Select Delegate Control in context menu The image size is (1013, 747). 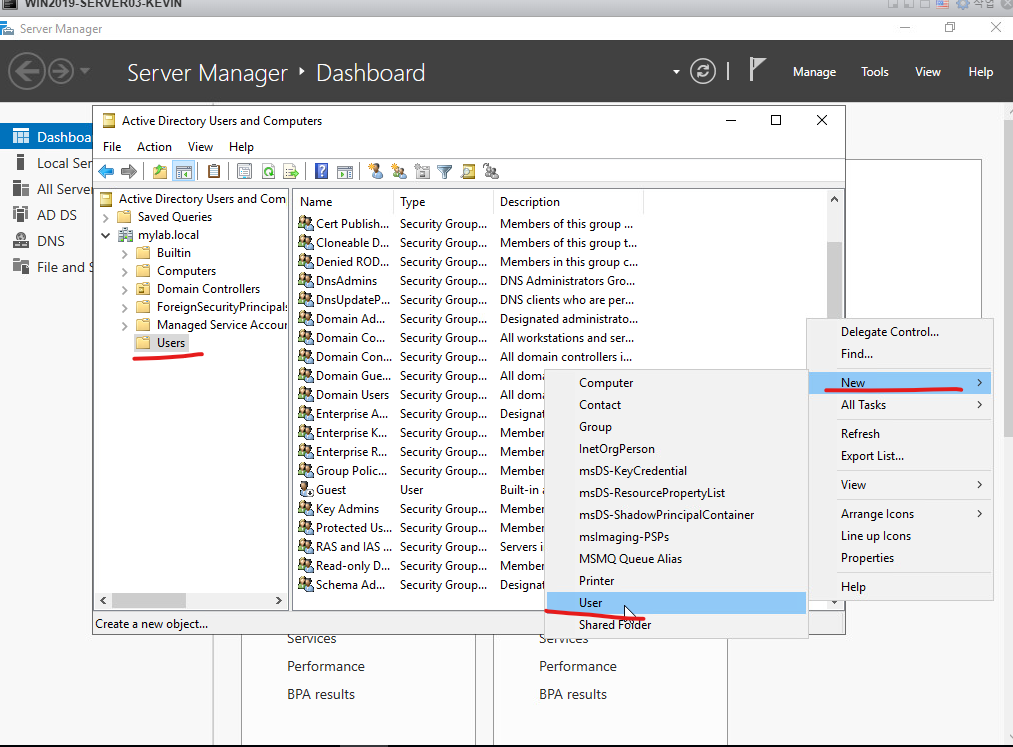900,332
